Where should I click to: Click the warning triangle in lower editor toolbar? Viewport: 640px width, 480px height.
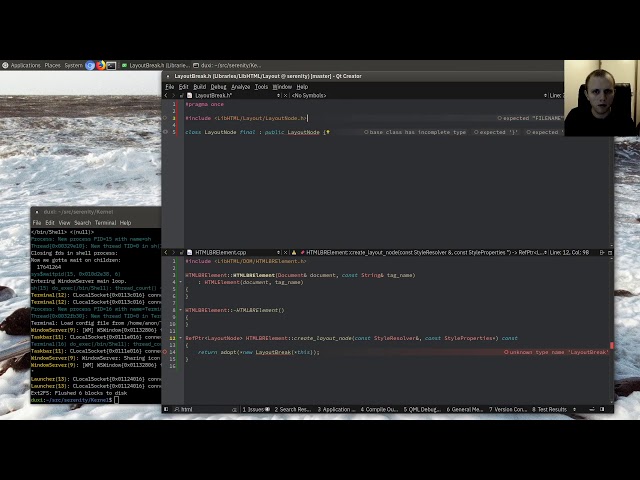pos(294,253)
